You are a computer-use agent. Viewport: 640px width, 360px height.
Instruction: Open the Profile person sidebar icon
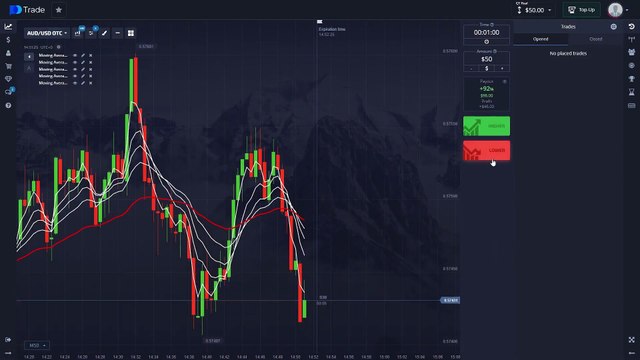point(8,53)
